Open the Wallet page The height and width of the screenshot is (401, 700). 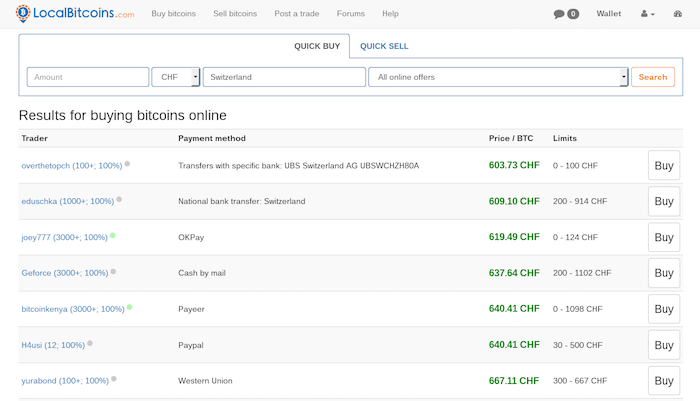pyautogui.click(x=609, y=14)
